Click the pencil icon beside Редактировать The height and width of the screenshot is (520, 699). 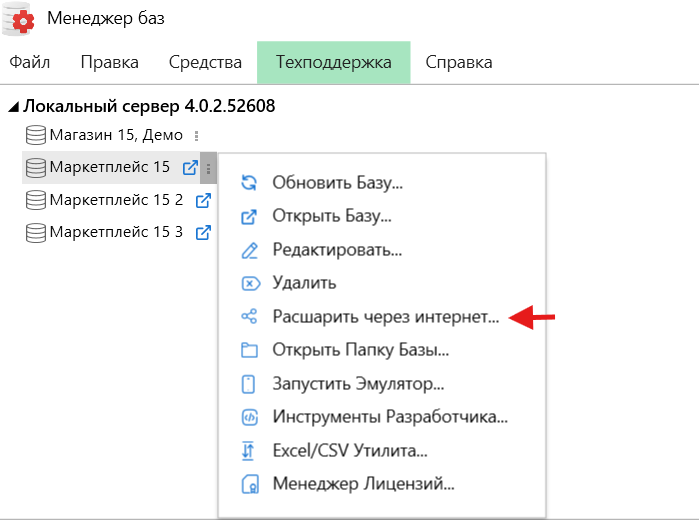pos(249,251)
